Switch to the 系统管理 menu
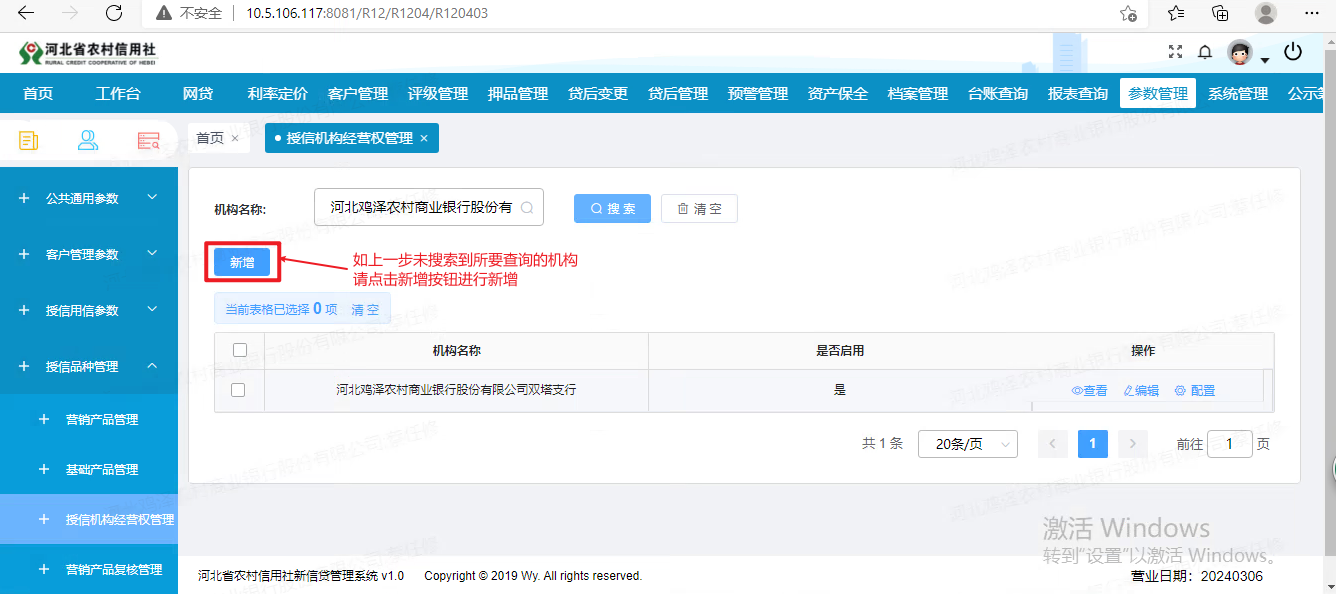Image resolution: width=1336 pixels, height=594 pixels. pos(1240,92)
